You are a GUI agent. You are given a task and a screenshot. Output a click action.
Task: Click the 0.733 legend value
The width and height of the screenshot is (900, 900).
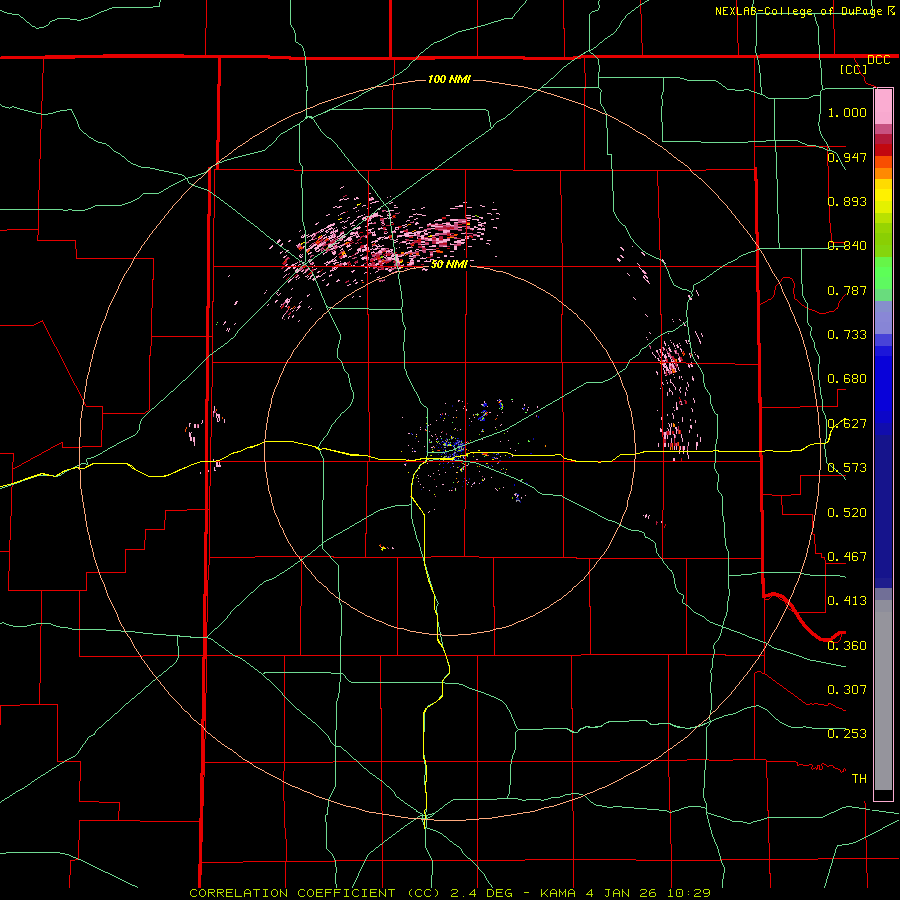click(847, 335)
